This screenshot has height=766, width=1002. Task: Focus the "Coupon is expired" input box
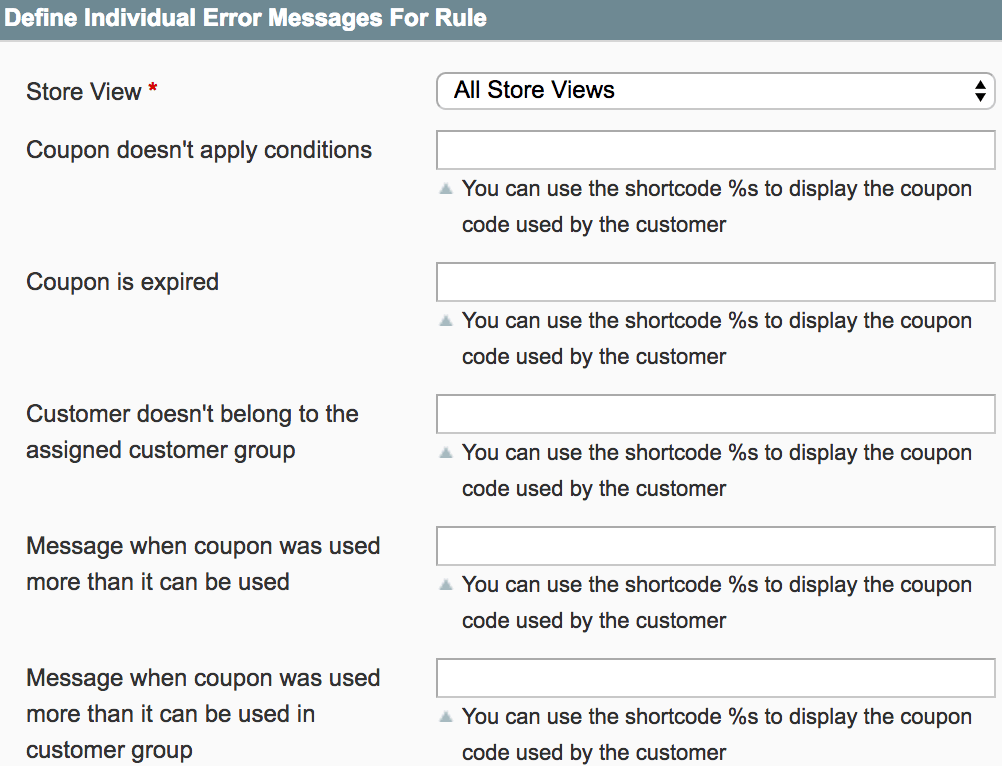pos(715,282)
